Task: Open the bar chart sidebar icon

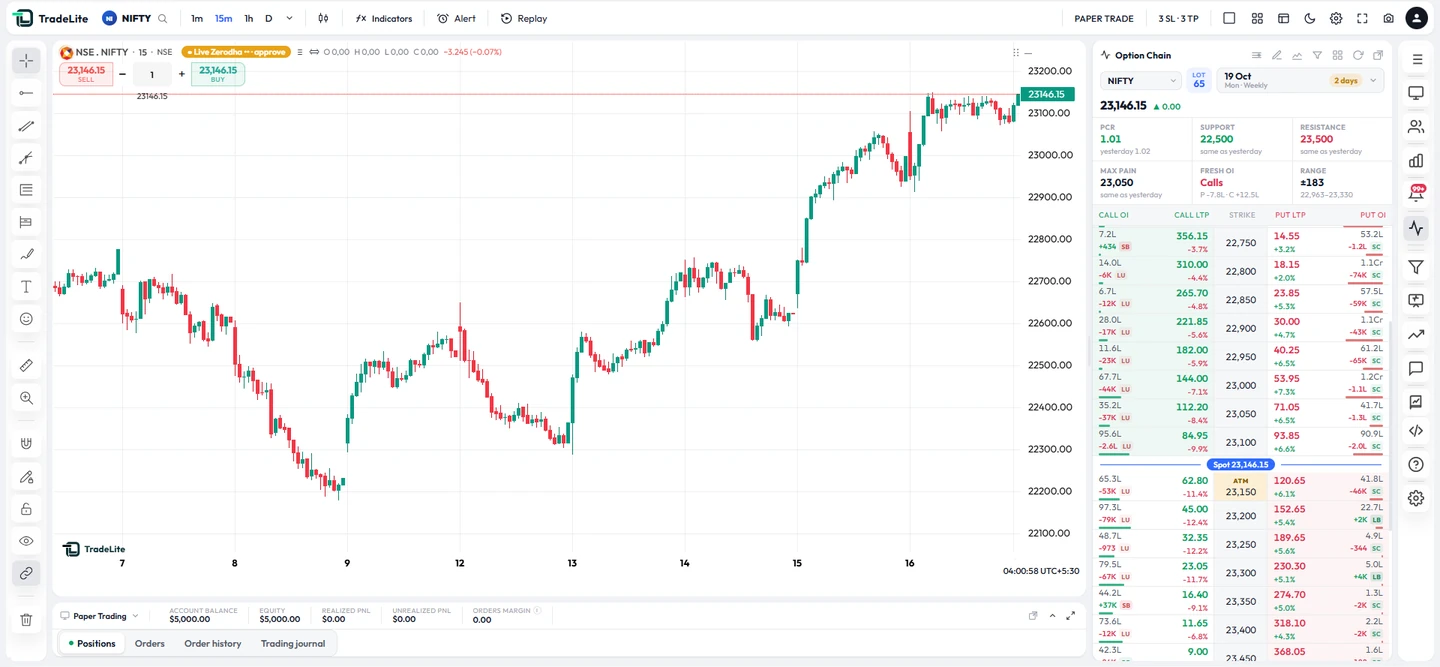Action: [x=1416, y=161]
